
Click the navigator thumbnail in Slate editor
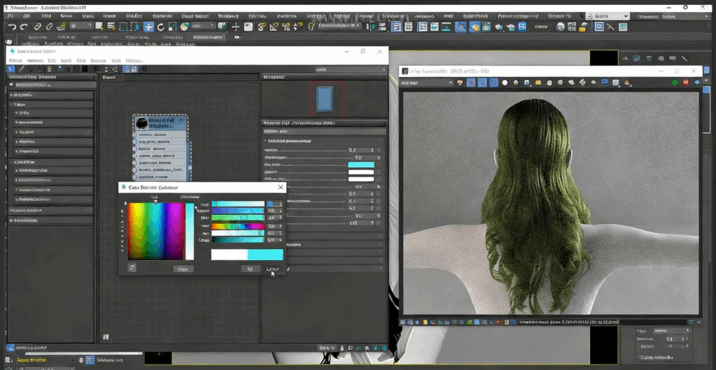(x=325, y=100)
